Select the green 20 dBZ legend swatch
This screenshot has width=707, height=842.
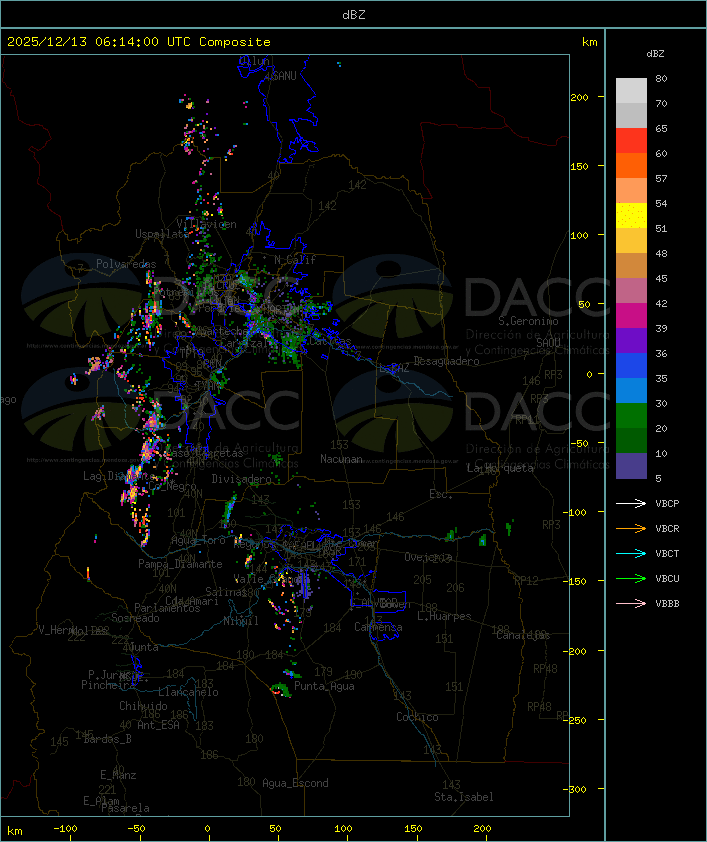pyautogui.click(x=631, y=416)
